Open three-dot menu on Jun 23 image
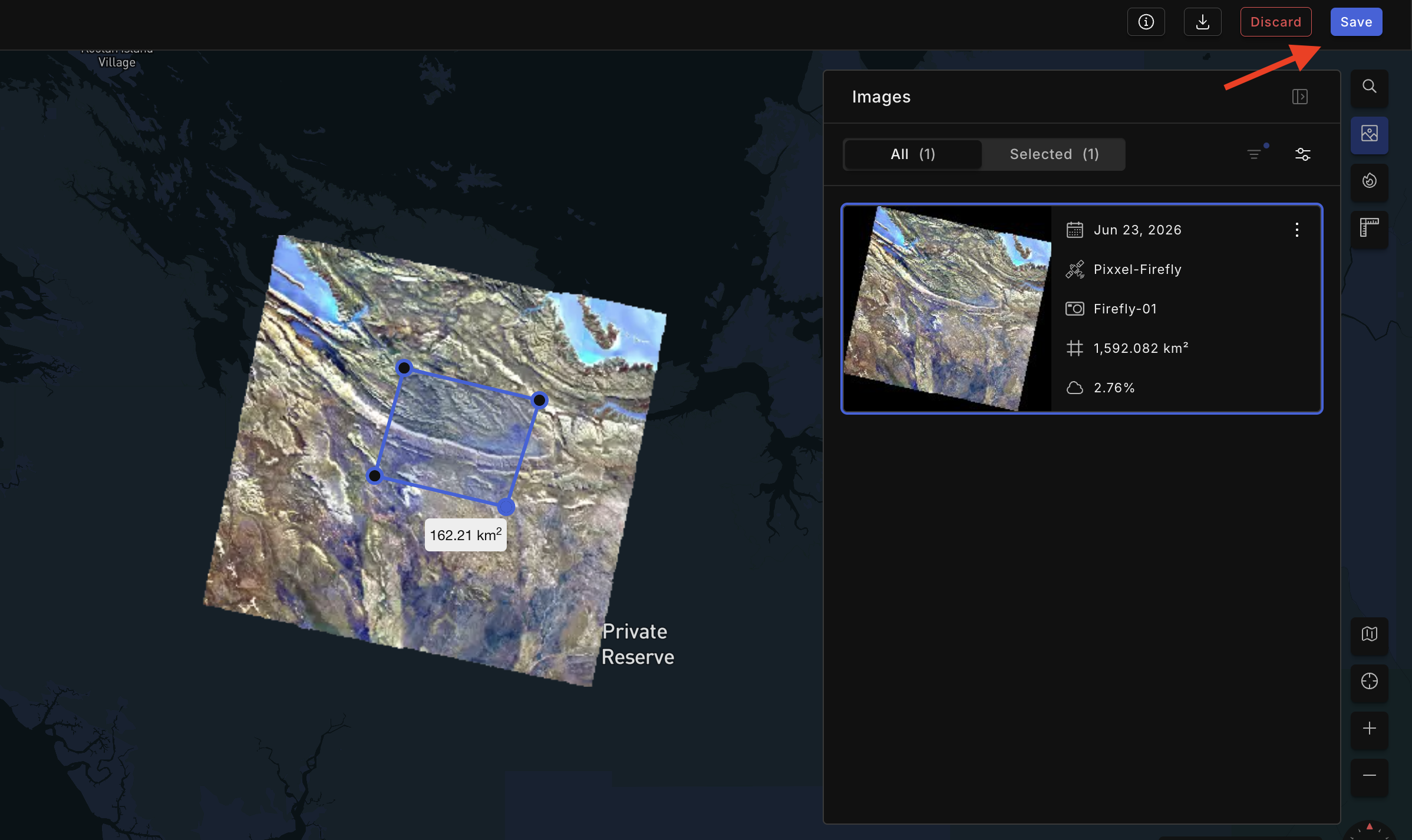The height and width of the screenshot is (840, 1412). tap(1296, 230)
